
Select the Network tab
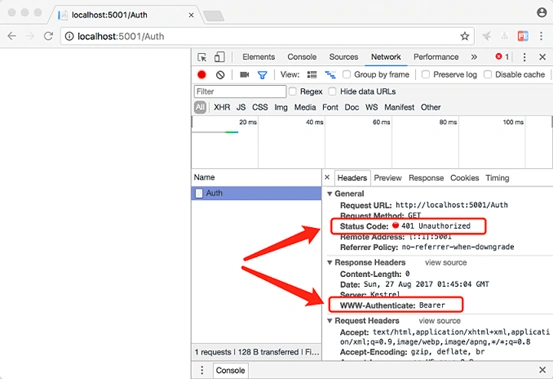[386, 57]
